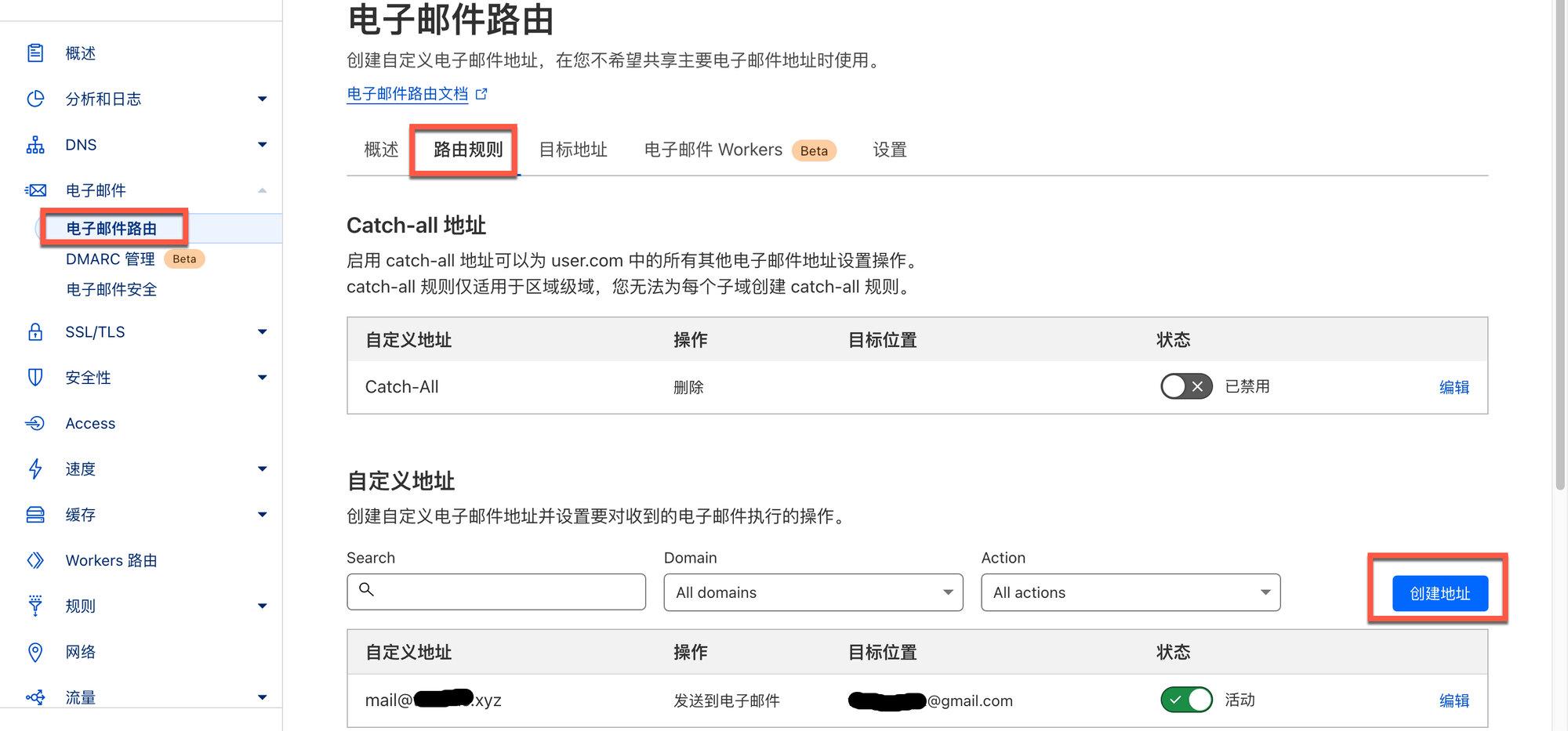Click the 流量 traffic nodes icon
Viewport: 1568px width, 731px height.
click(35, 697)
